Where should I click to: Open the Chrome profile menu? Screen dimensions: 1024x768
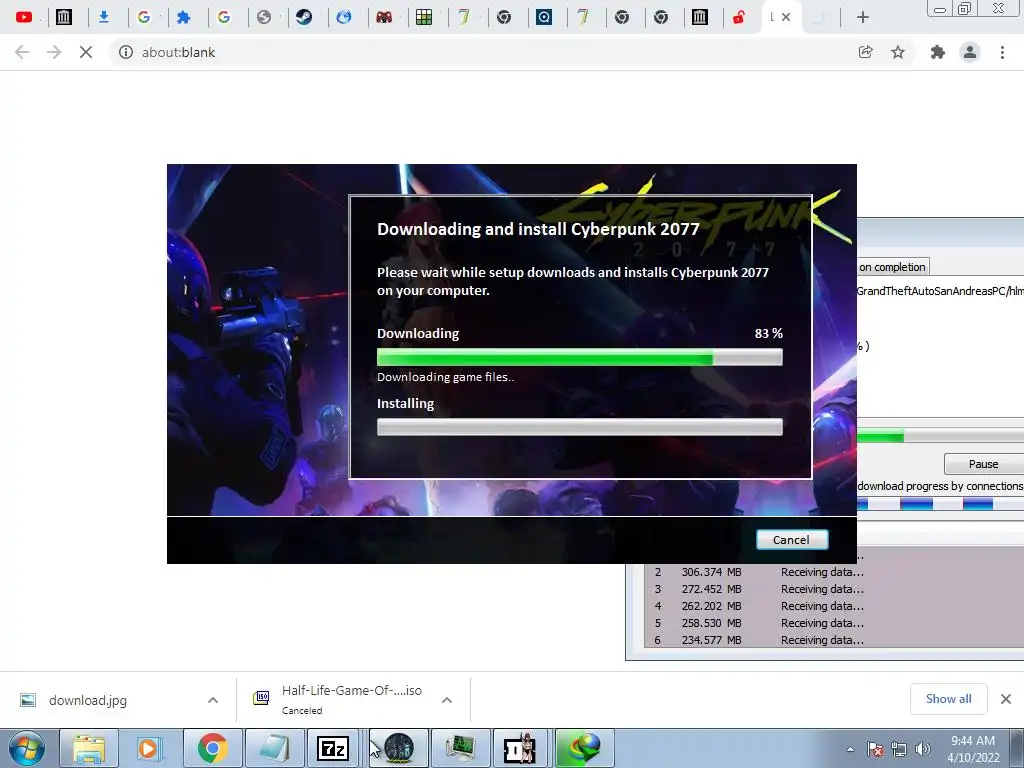970,52
